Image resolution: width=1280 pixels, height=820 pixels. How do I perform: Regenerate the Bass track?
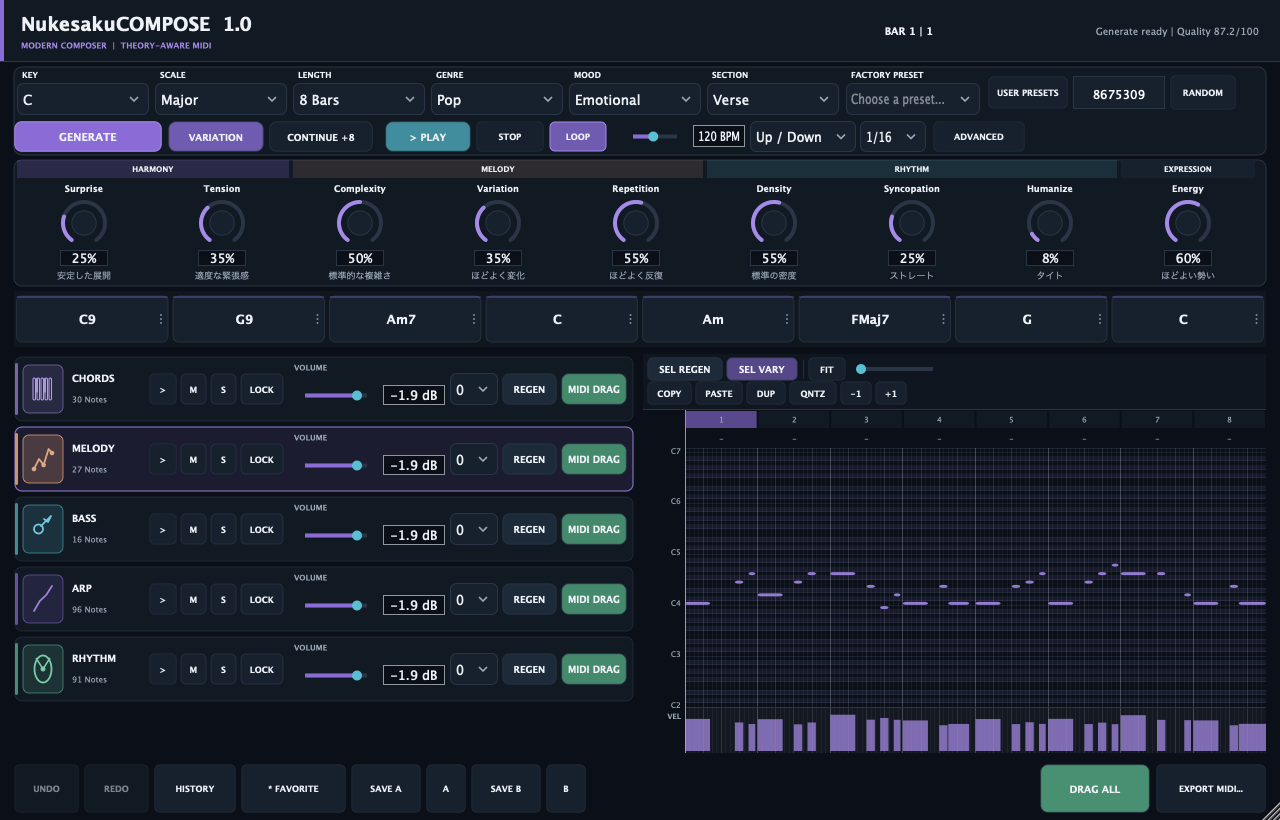[x=529, y=529]
